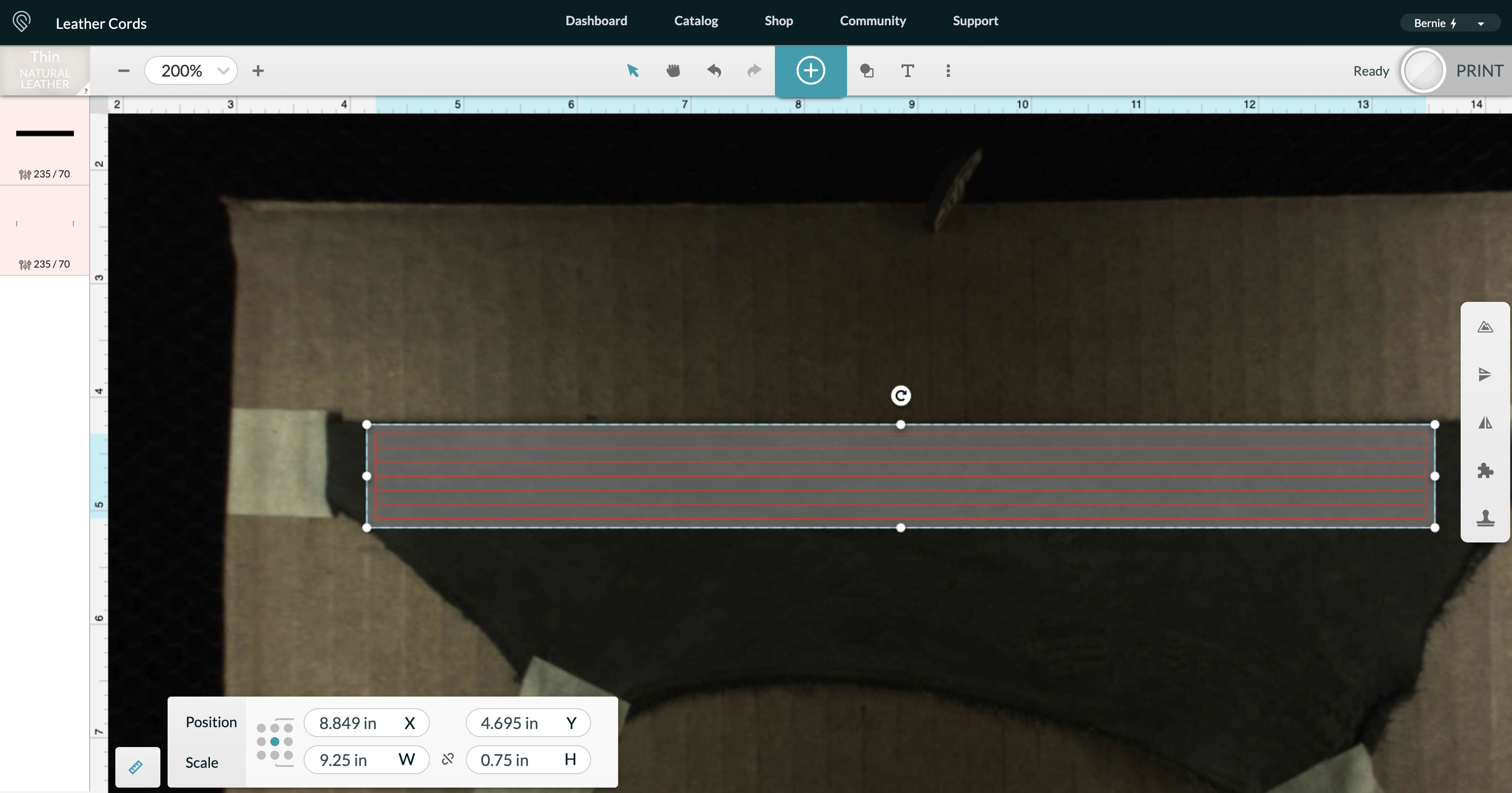Screen dimensions: 1512x793
Task: Click the height field 0.75 in
Action: [528, 760]
